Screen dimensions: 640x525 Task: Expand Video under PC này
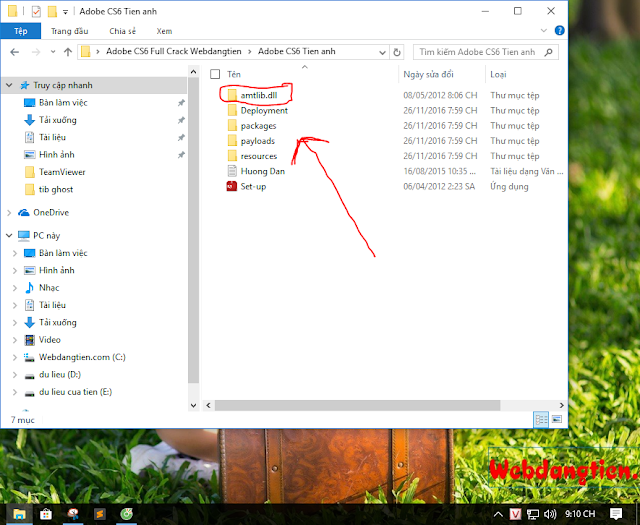click(x=15, y=340)
